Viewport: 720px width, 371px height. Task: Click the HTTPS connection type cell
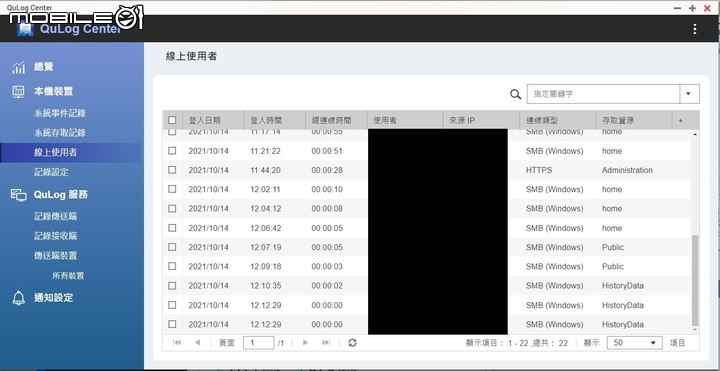[539, 170]
